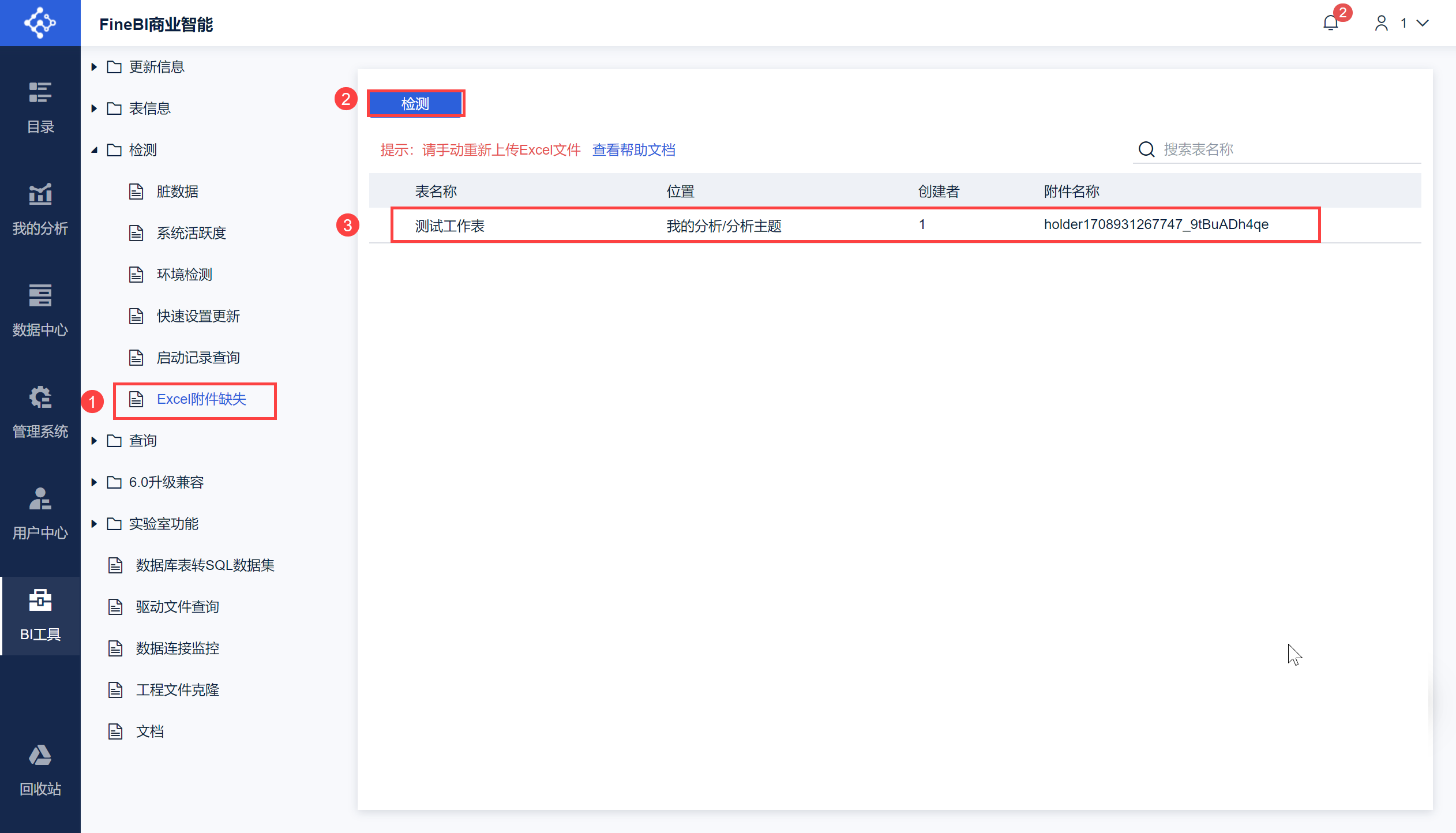Open 管理系统 gear icon
Image resolution: width=1456 pixels, height=833 pixels.
(40, 412)
